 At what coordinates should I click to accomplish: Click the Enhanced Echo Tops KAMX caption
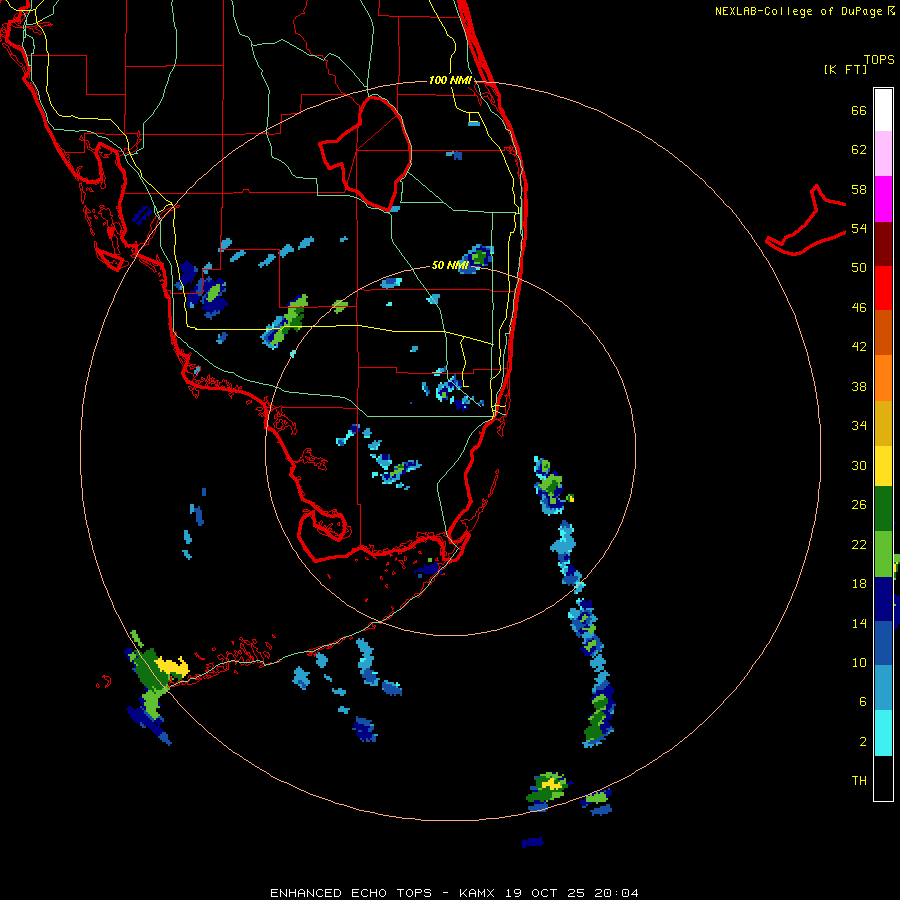pyautogui.click(x=383, y=893)
